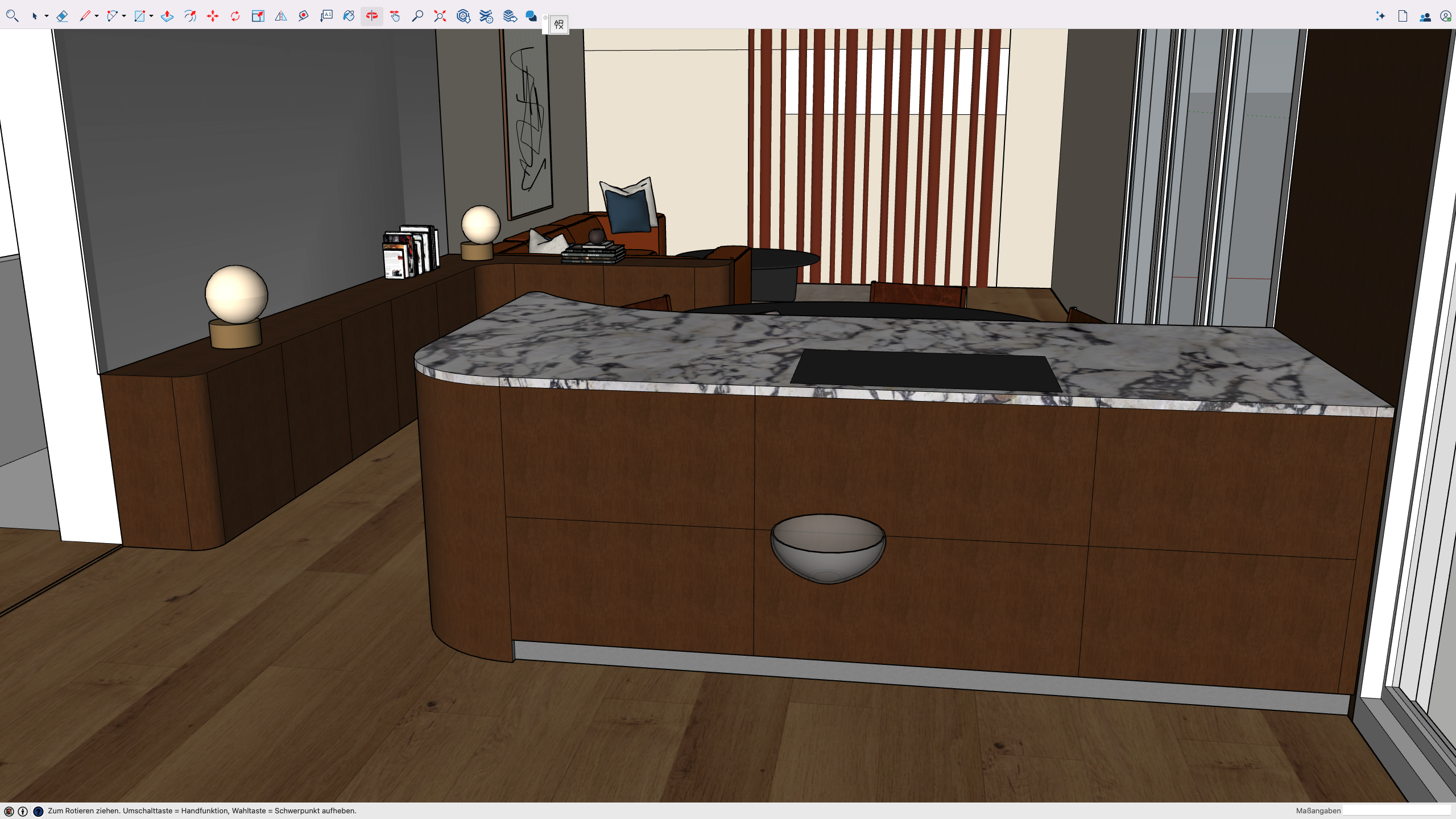This screenshot has height=819, width=1456.
Task: Open the AI sparkle assistant button
Action: tap(1380, 16)
